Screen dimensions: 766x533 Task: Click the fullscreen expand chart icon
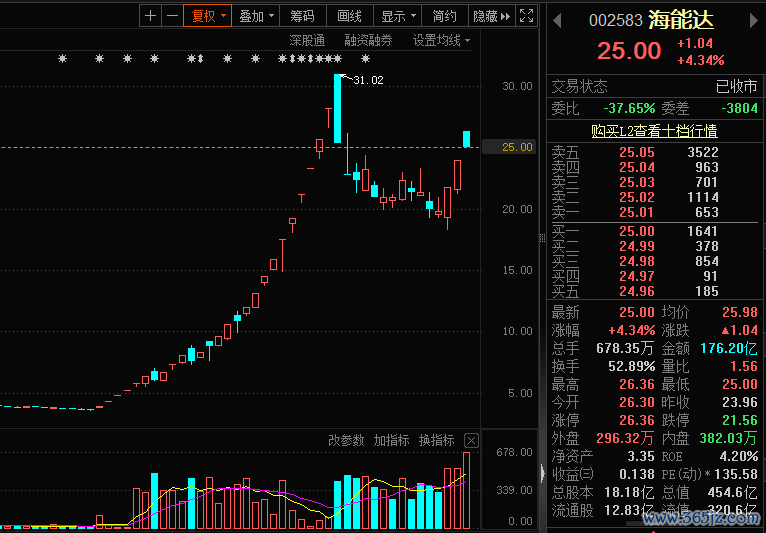527,16
